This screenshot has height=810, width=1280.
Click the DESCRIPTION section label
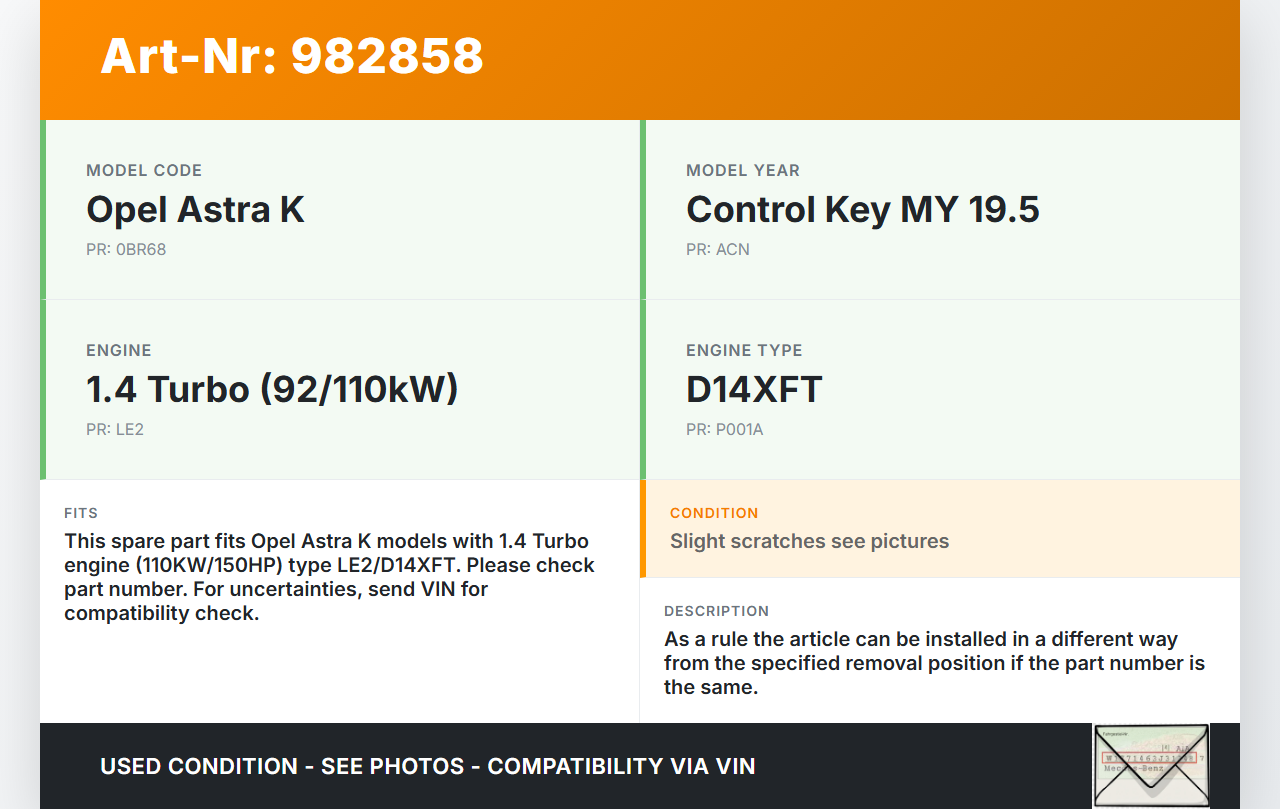tap(716, 611)
